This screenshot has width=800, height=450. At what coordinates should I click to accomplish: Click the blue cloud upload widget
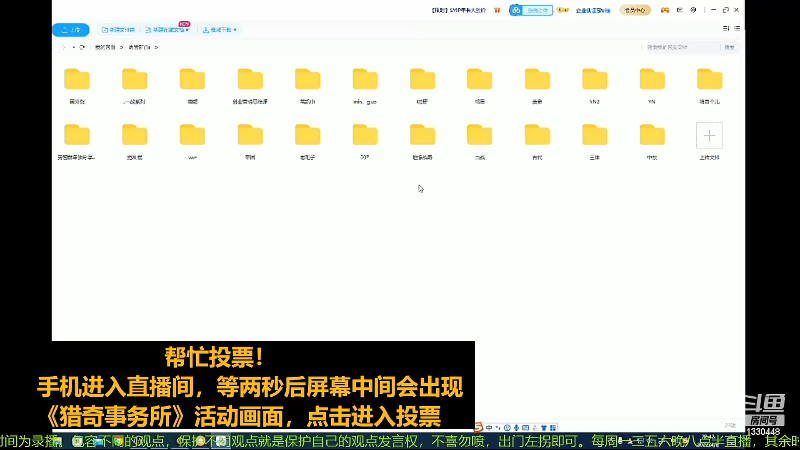pyautogui.click(x=531, y=10)
